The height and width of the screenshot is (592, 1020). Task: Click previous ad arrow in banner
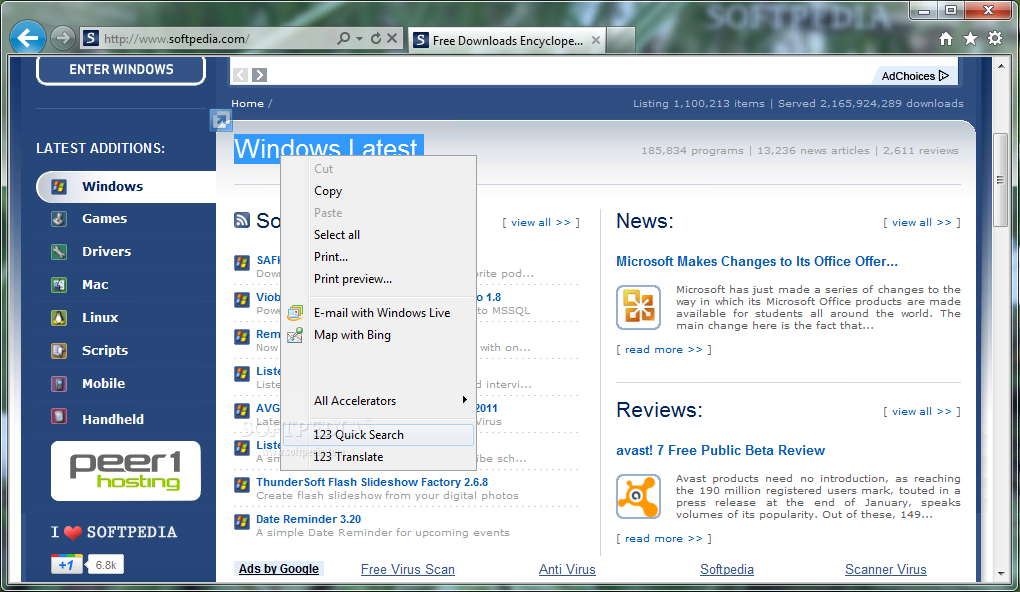coord(241,75)
